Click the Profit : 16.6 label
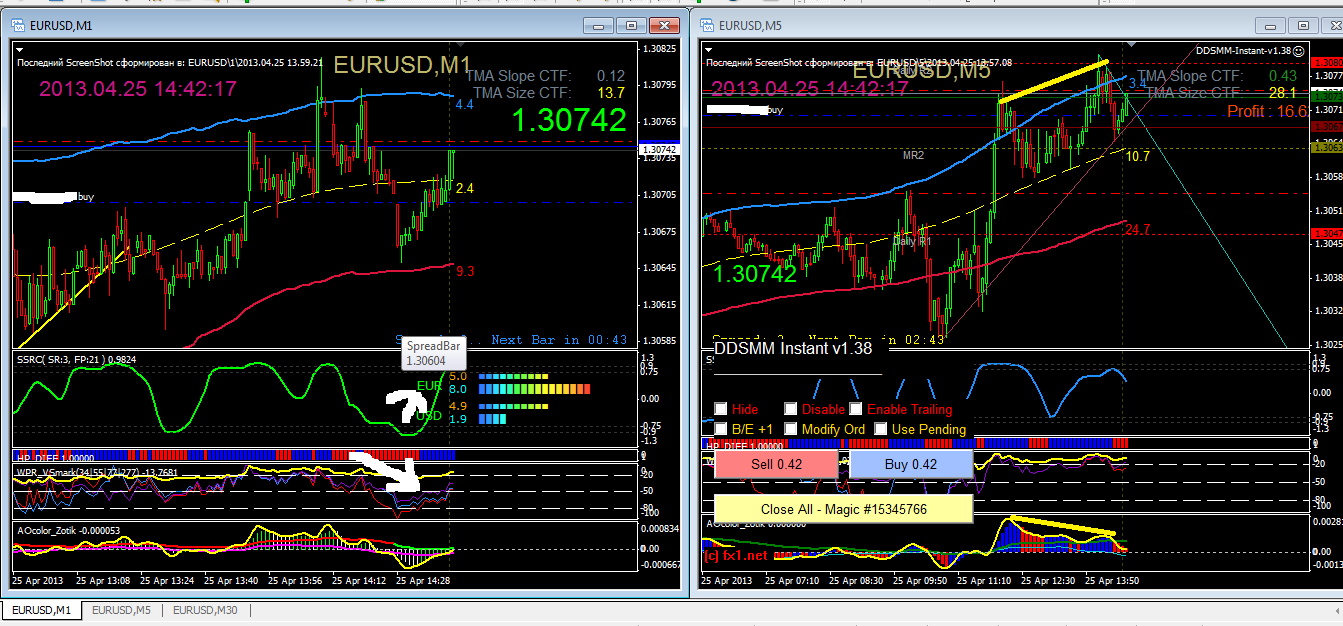This screenshot has height=626, width=1343. pos(1267,111)
